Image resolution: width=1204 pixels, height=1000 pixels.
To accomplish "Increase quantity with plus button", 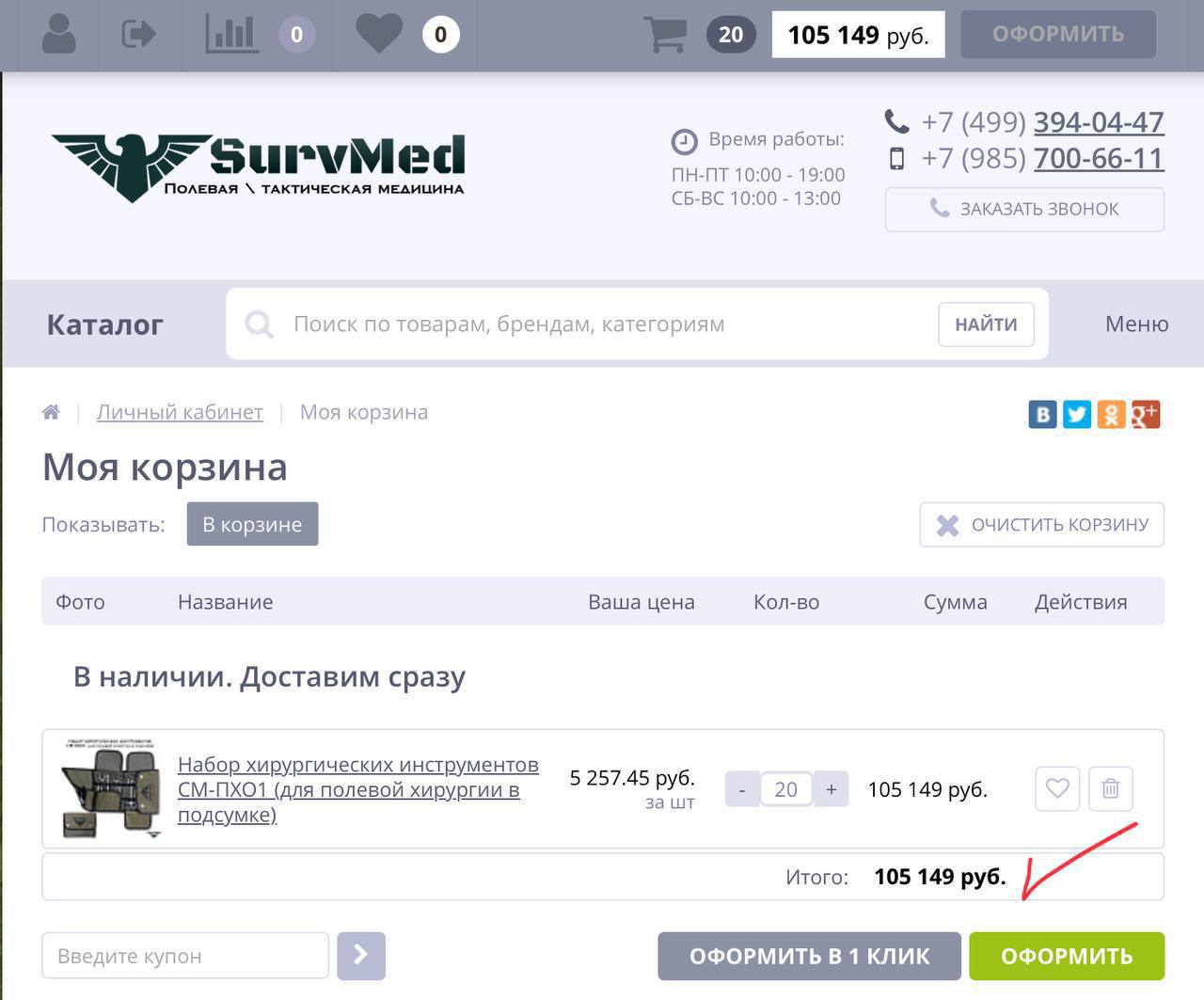I will pos(831,789).
